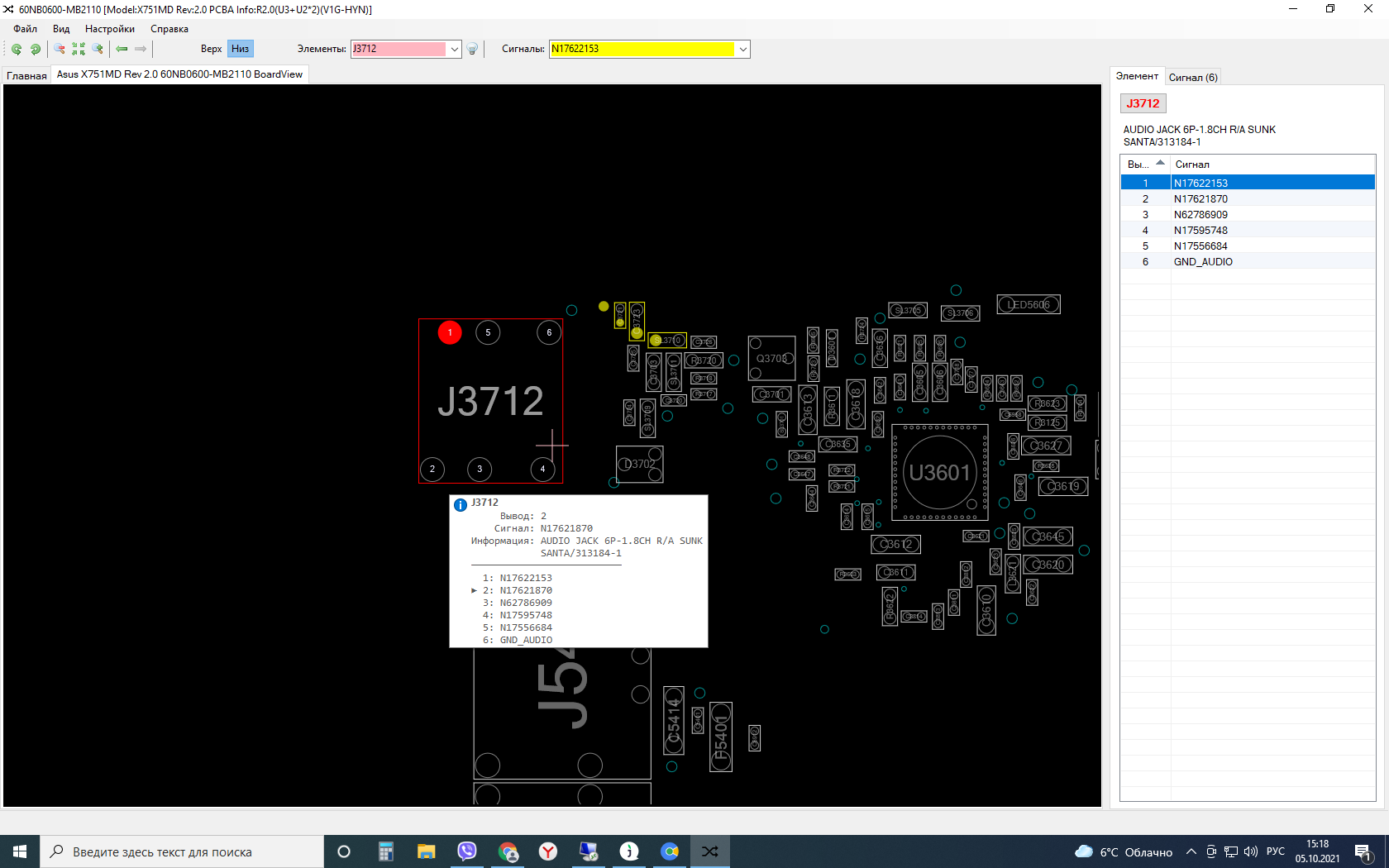Viewport: 1389px width, 868px height.
Task: Click pin 5 of J3712 on board
Action: pyautogui.click(x=488, y=332)
